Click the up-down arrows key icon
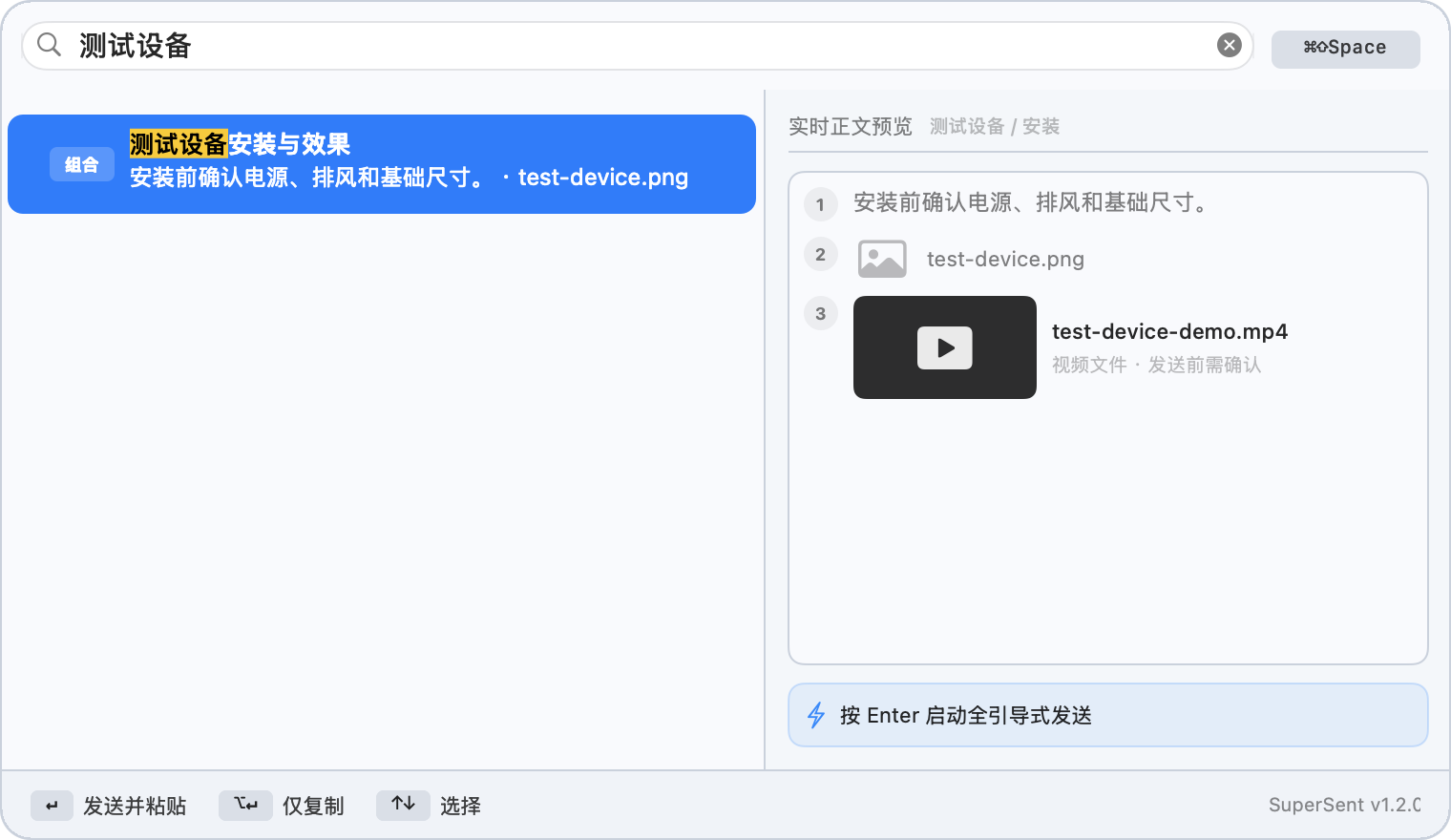Screen dimensions: 1451x840 point(403,806)
